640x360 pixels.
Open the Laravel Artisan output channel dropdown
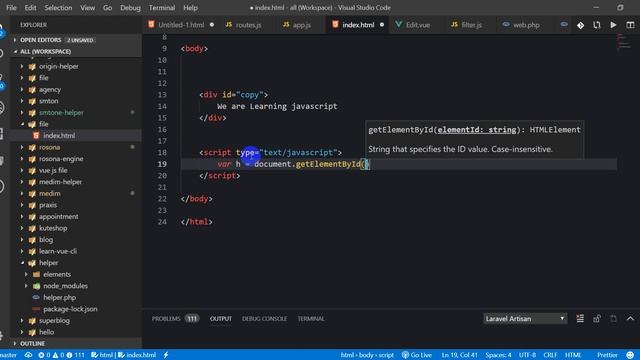click(x=525, y=318)
